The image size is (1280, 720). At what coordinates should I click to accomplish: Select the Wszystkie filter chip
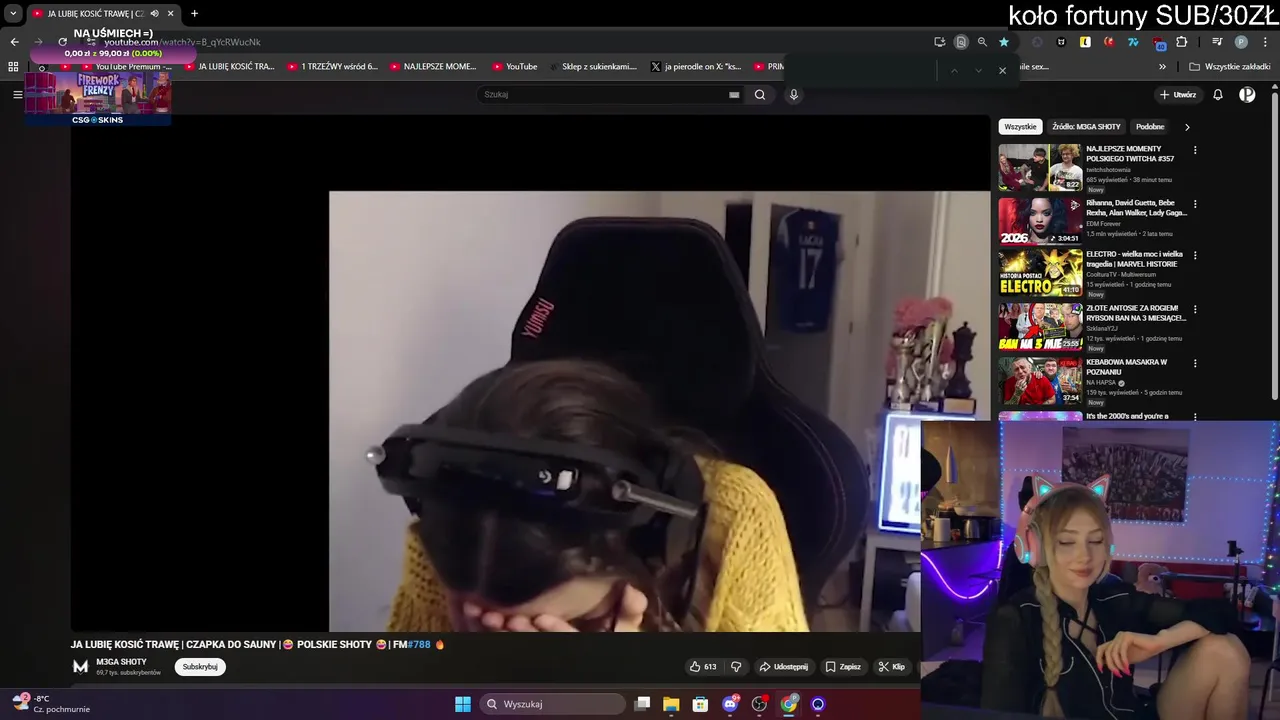pyautogui.click(x=1021, y=127)
